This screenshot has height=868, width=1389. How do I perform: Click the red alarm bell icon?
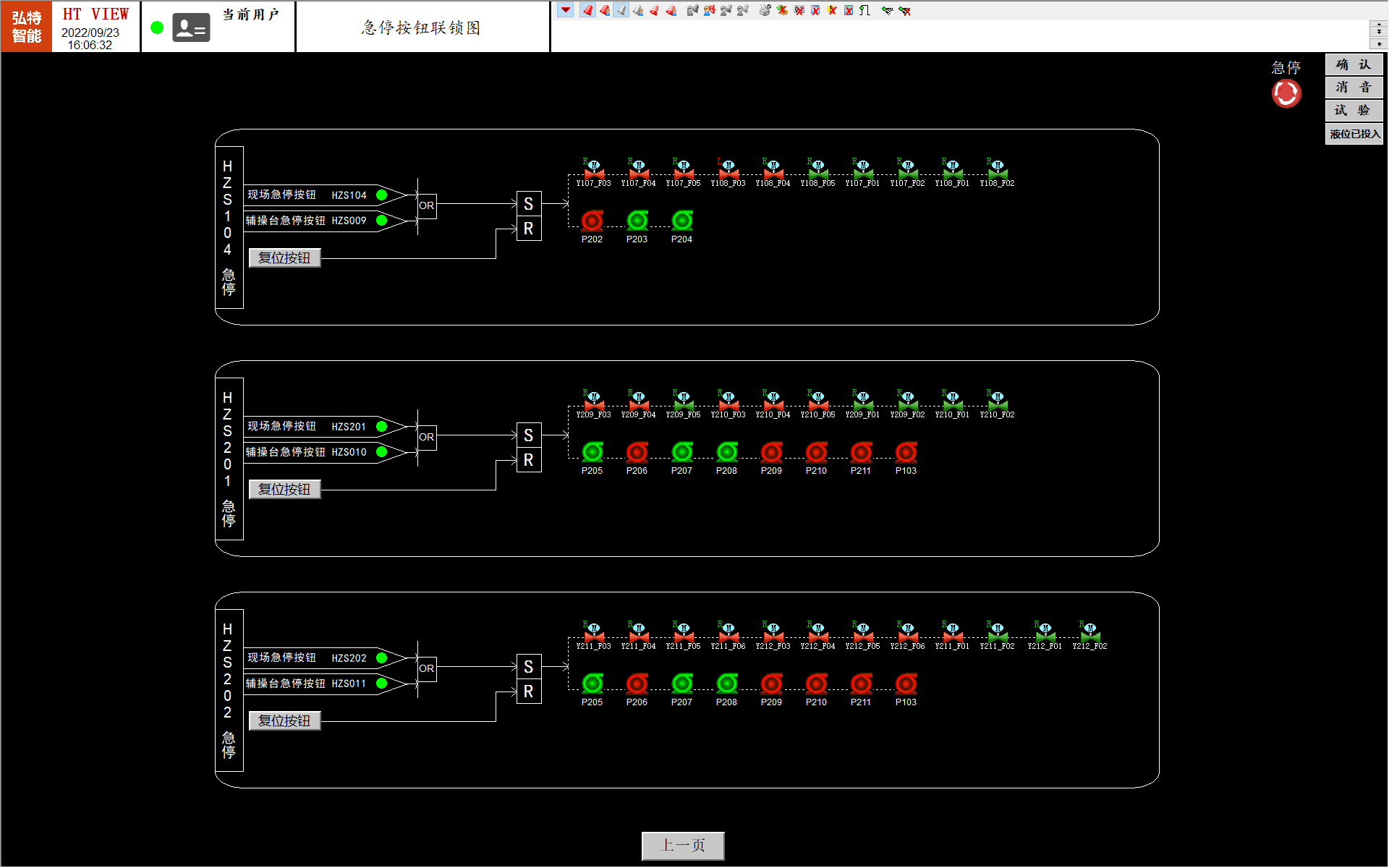pos(587,10)
